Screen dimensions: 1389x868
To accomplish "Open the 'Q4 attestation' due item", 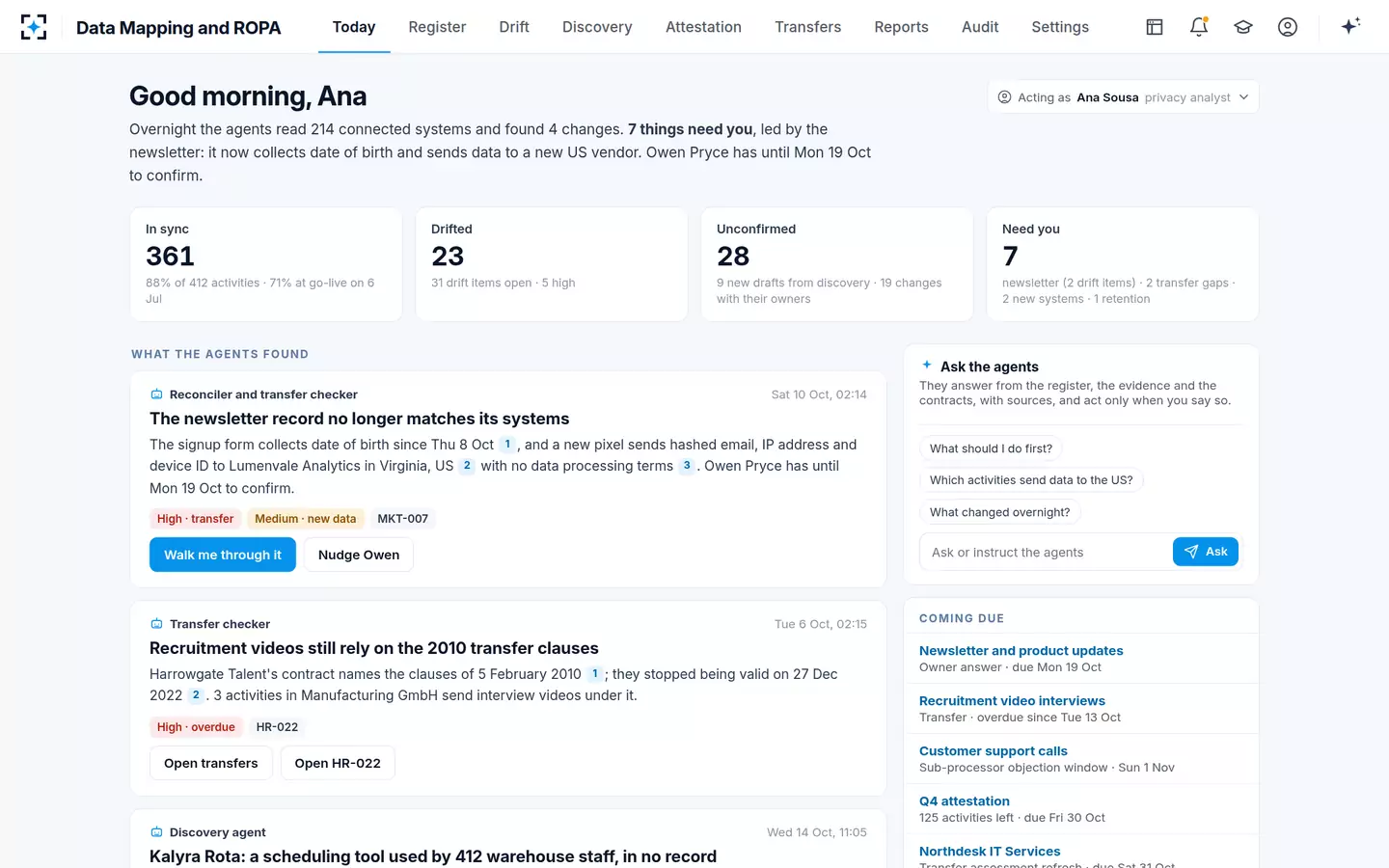I will tap(1081, 809).
